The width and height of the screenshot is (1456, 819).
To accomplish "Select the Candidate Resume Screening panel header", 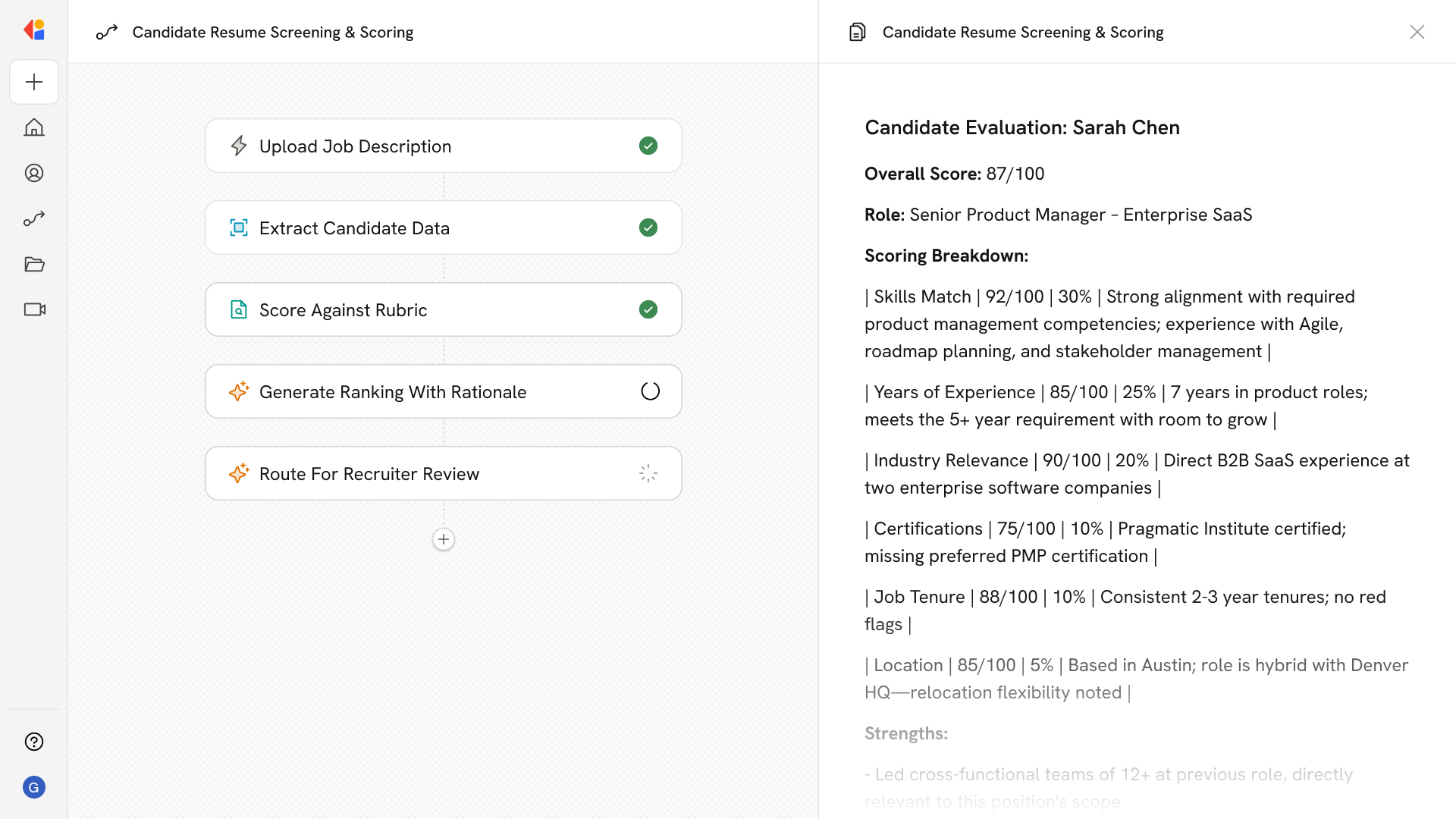I will click(x=1022, y=32).
